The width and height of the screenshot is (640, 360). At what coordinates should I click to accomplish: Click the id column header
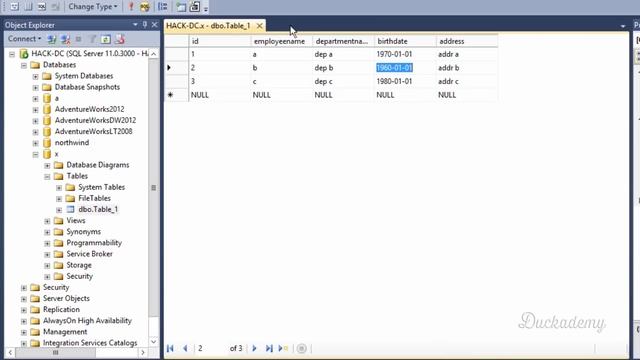point(220,41)
